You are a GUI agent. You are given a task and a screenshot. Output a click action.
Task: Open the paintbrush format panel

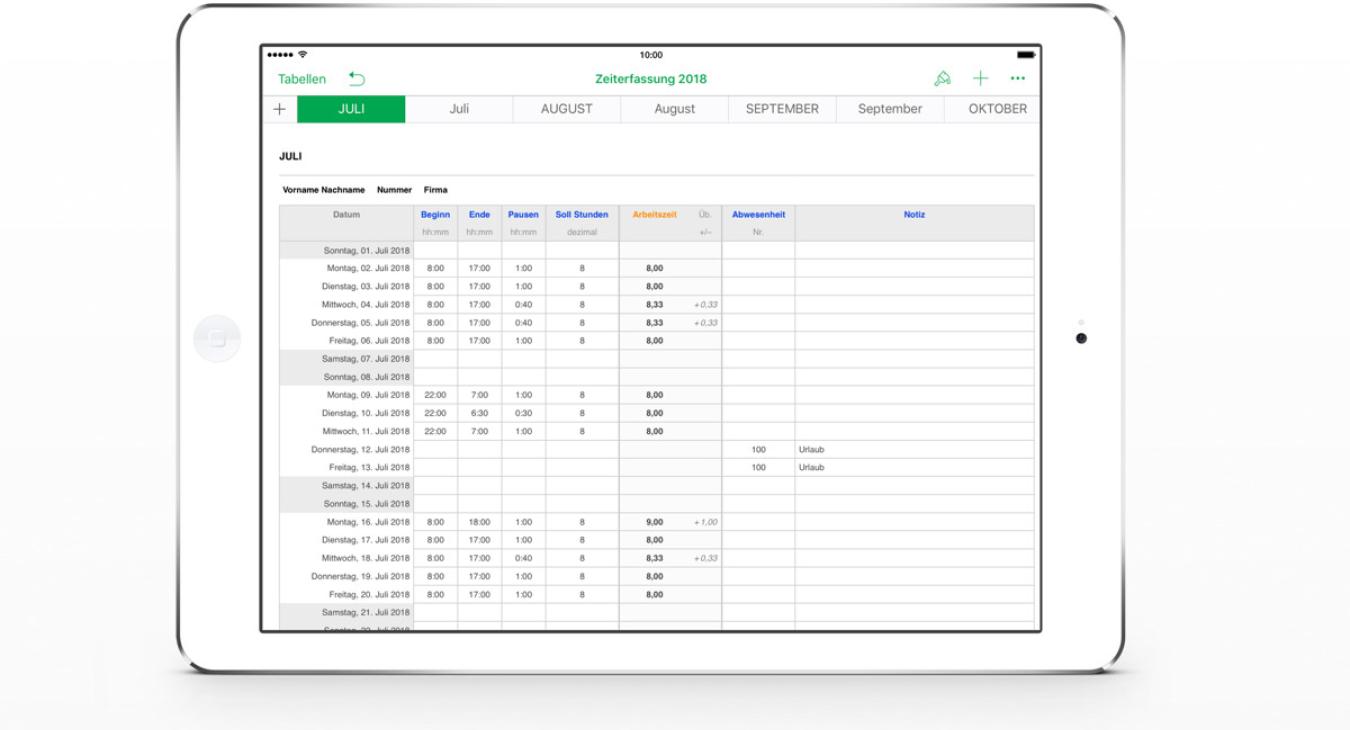click(x=941, y=79)
